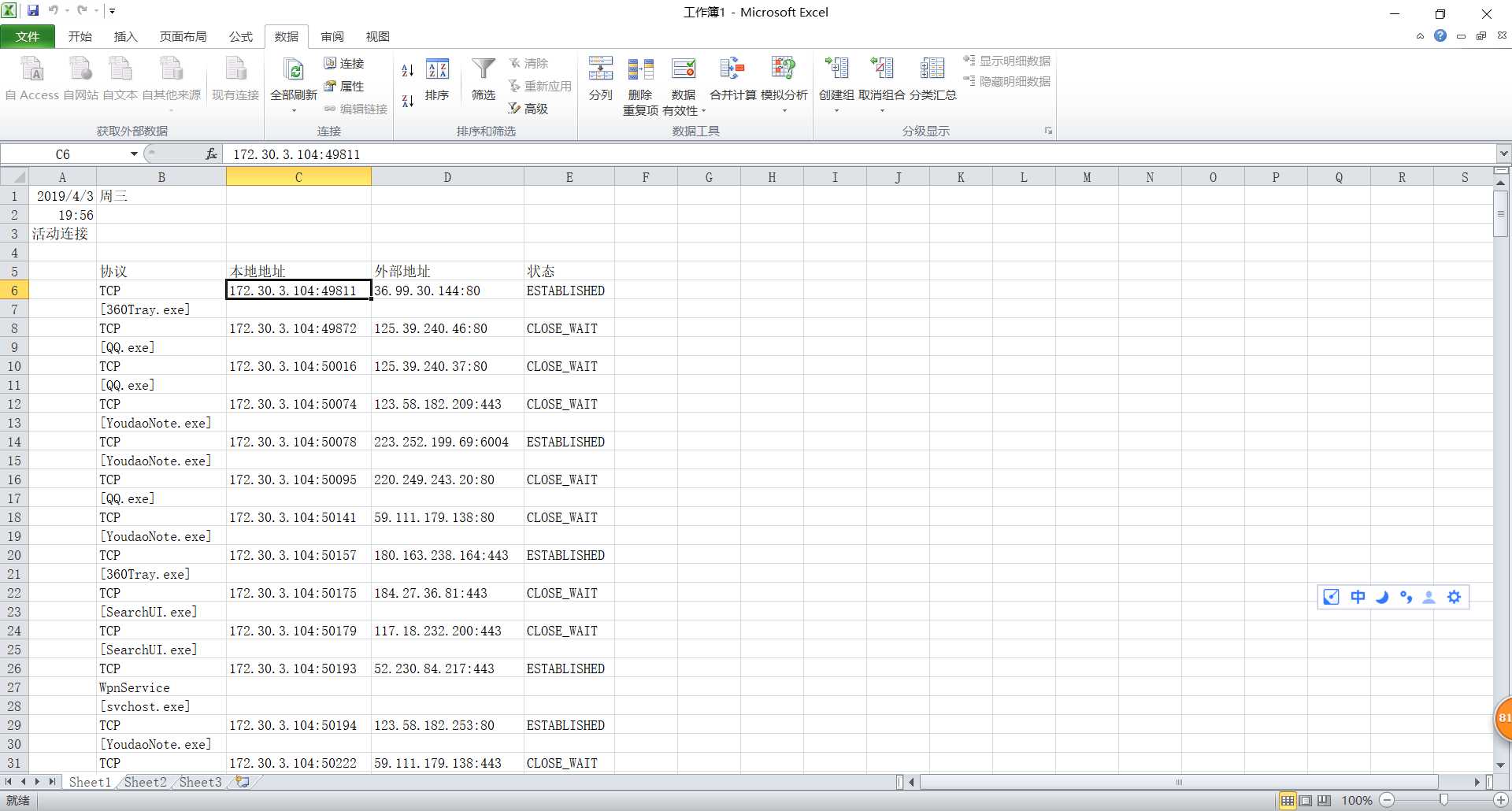Click the 数据有效性 data validation icon
The height and width of the screenshot is (811, 1512).
pos(683,69)
